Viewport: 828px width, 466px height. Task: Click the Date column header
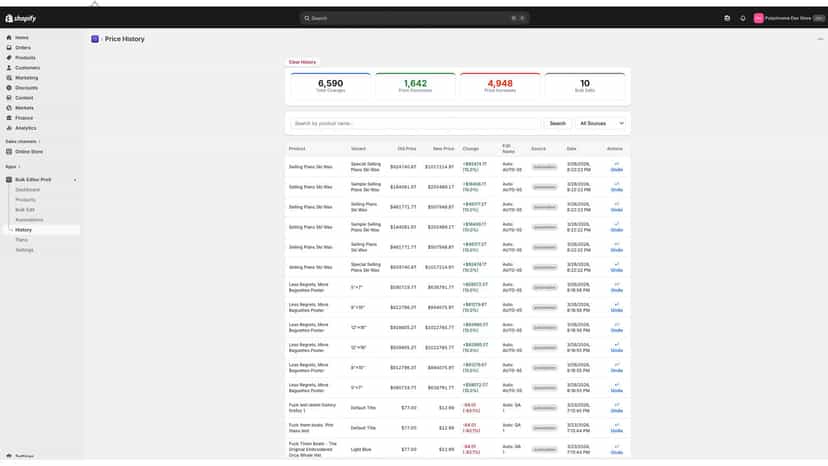coord(571,149)
